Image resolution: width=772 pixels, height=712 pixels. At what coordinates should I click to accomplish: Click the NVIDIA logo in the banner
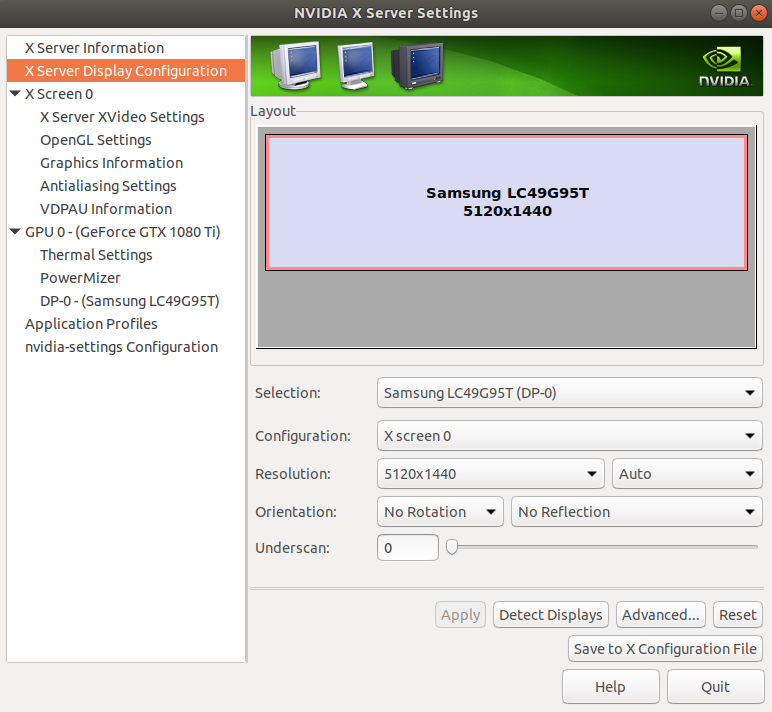point(725,66)
